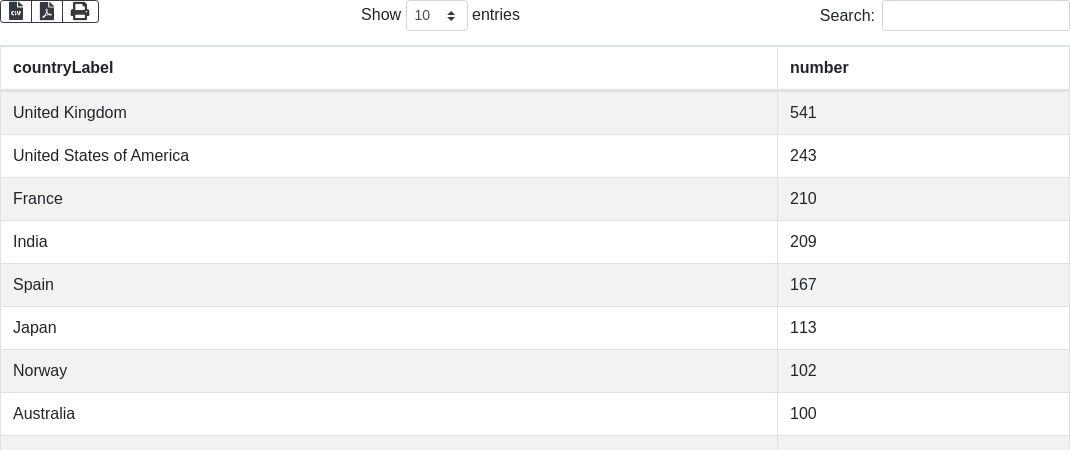Click the India country cell
Viewport: 1070px width, 450px height.
[x=30, y=242]
